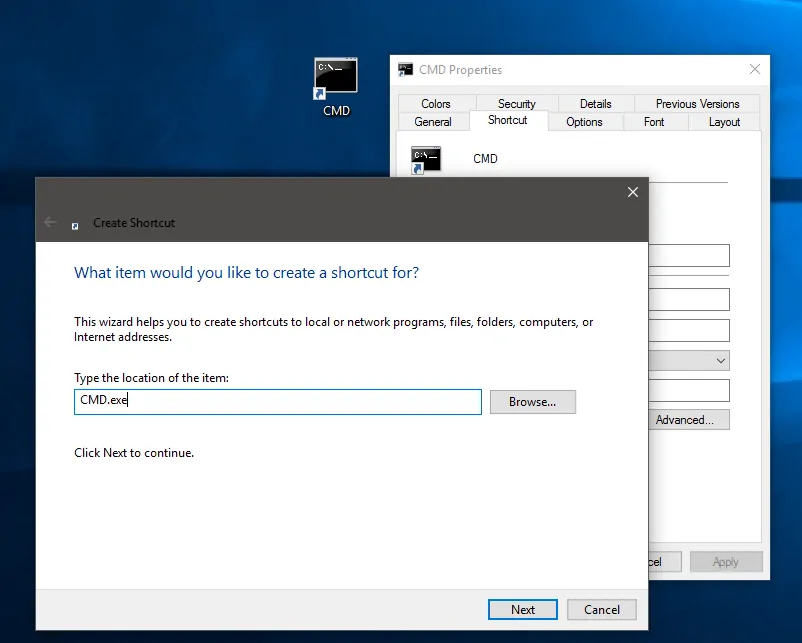The image size is (802, 643).
Task: Cancel the Create Shortcut wizard
Action: [x=602, y=610]
